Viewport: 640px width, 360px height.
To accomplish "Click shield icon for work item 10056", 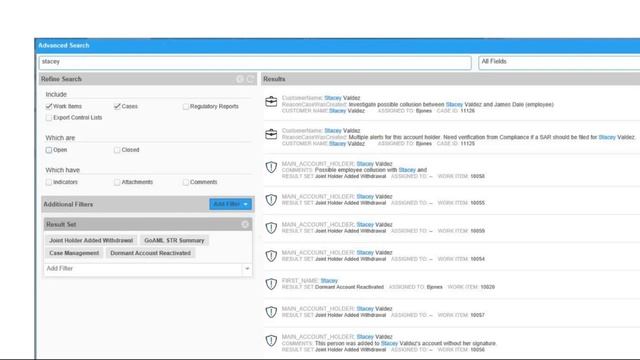I will (x=271, y=340).
